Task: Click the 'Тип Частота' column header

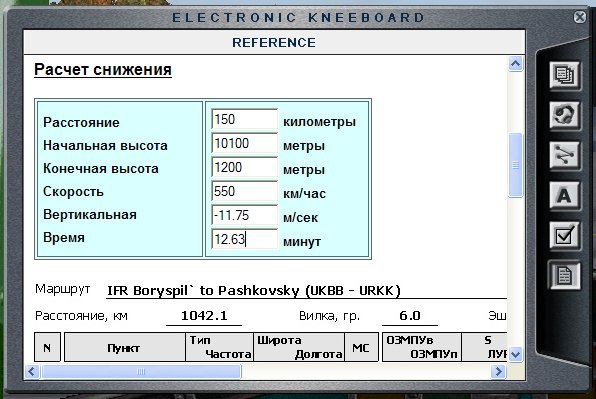Action: [x=220, y=347]
